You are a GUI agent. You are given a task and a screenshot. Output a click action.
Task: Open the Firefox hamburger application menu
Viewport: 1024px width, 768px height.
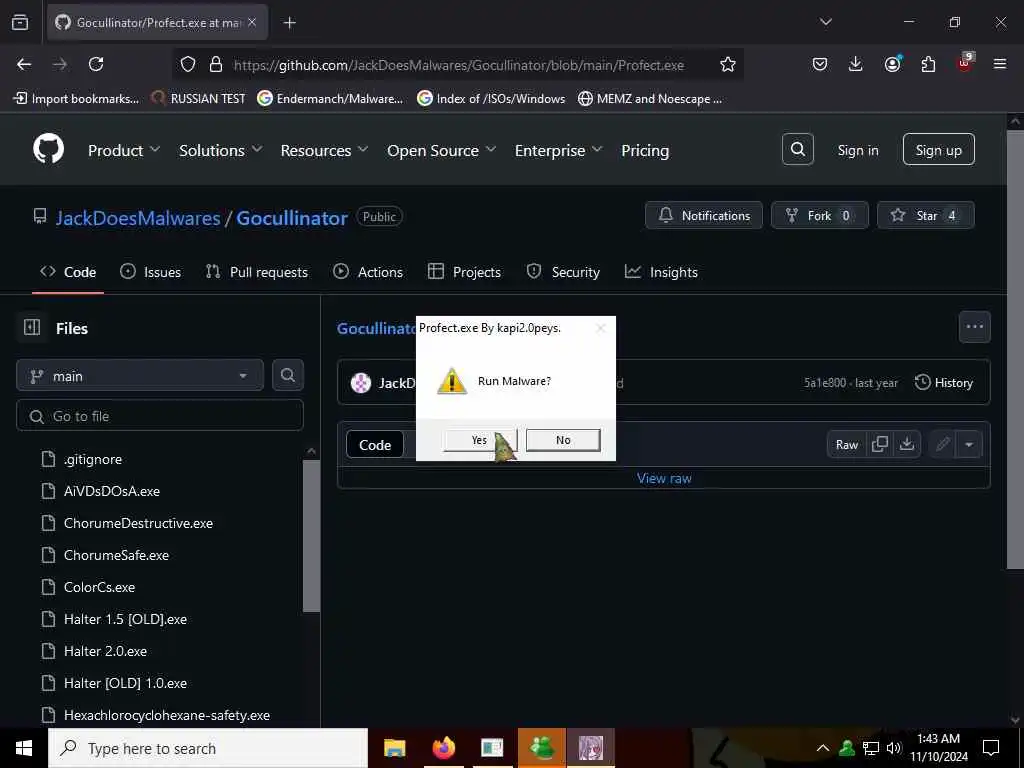(x=1000, y=64)
